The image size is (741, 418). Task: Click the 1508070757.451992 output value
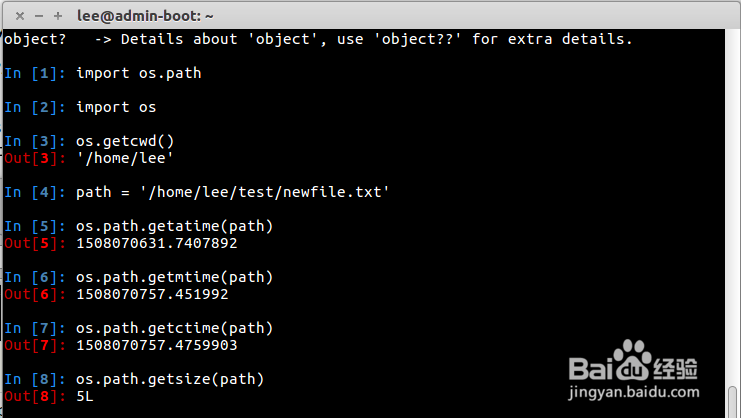pos(152,294)
